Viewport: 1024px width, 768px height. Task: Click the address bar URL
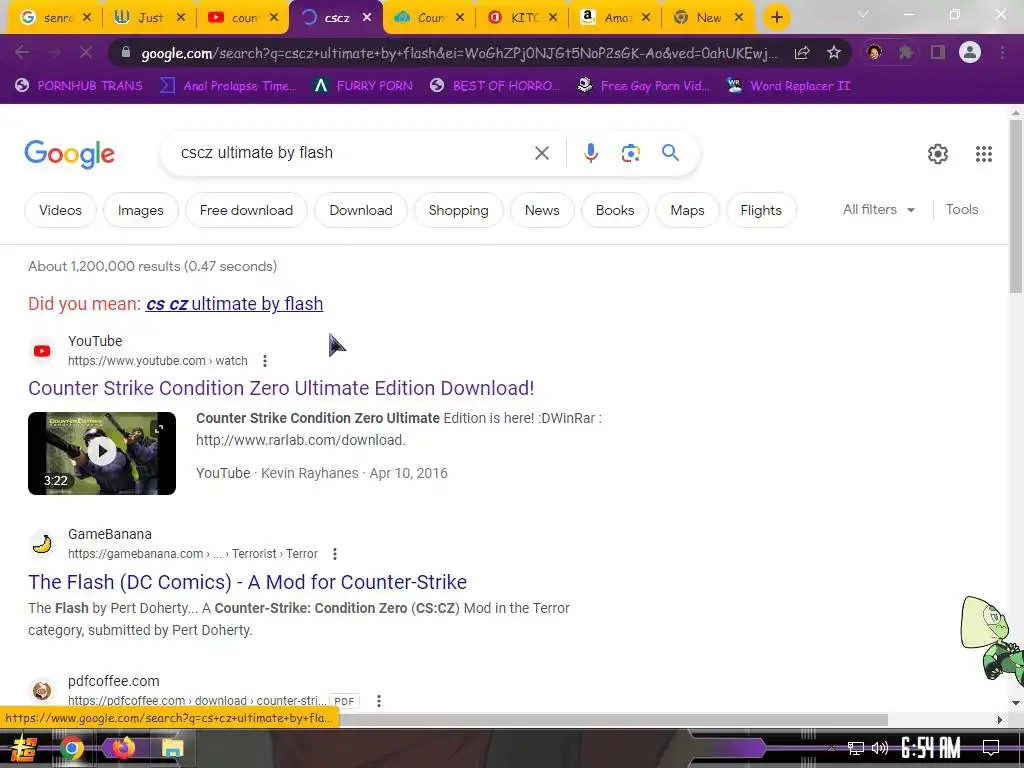click(458, 53)
